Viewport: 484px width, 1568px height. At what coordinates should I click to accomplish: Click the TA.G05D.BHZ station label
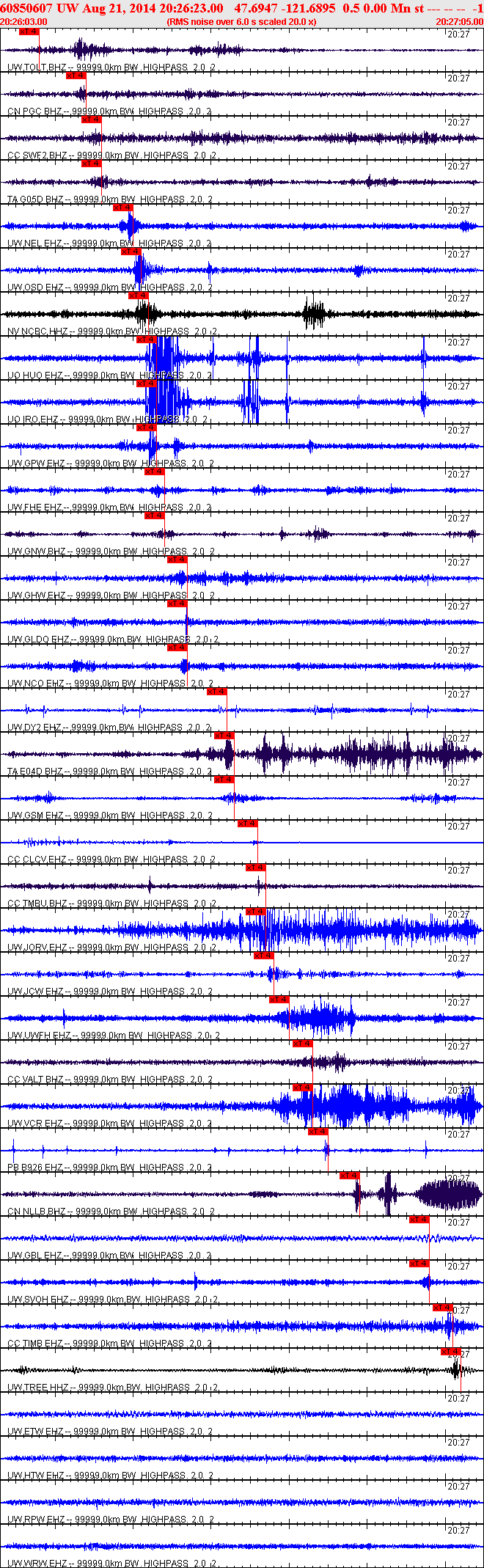coord(36,199)
